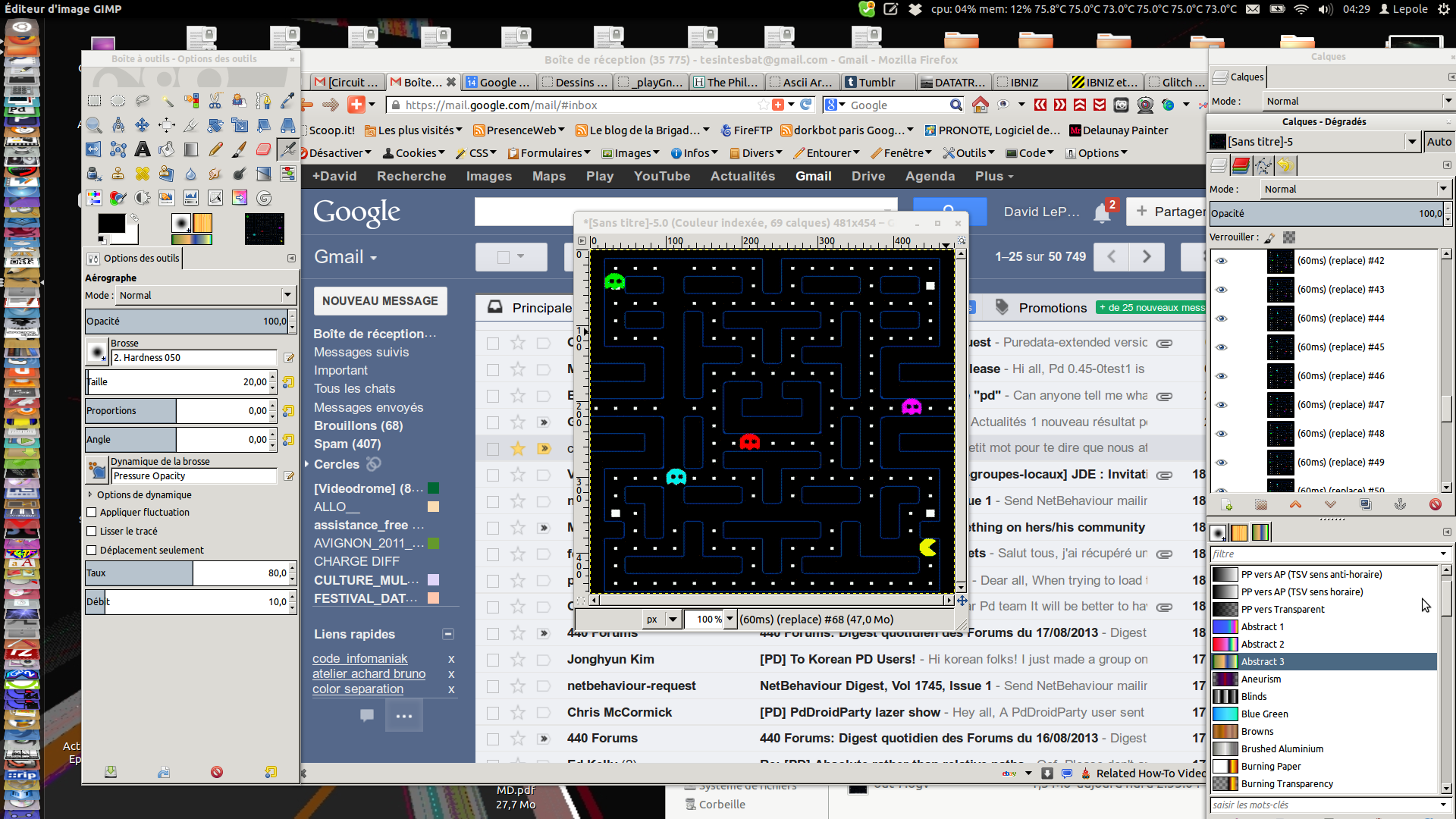
Task: Select the Pencil tool
Action: point(215,149)
